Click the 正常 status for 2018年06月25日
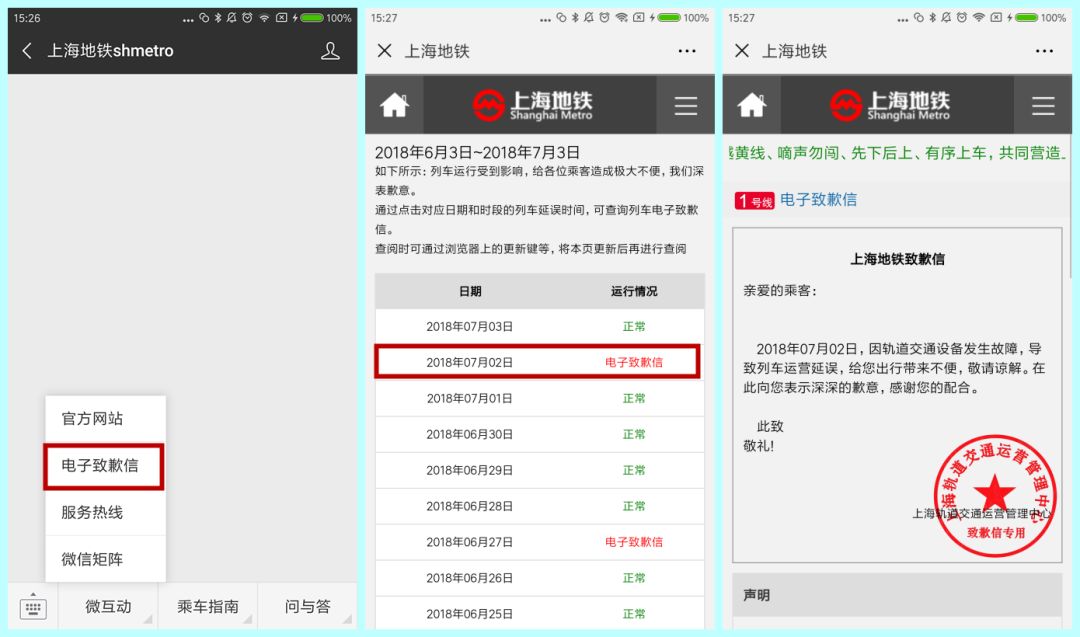This screenshot has width=1080, height=637. click(x=634, y=614)
